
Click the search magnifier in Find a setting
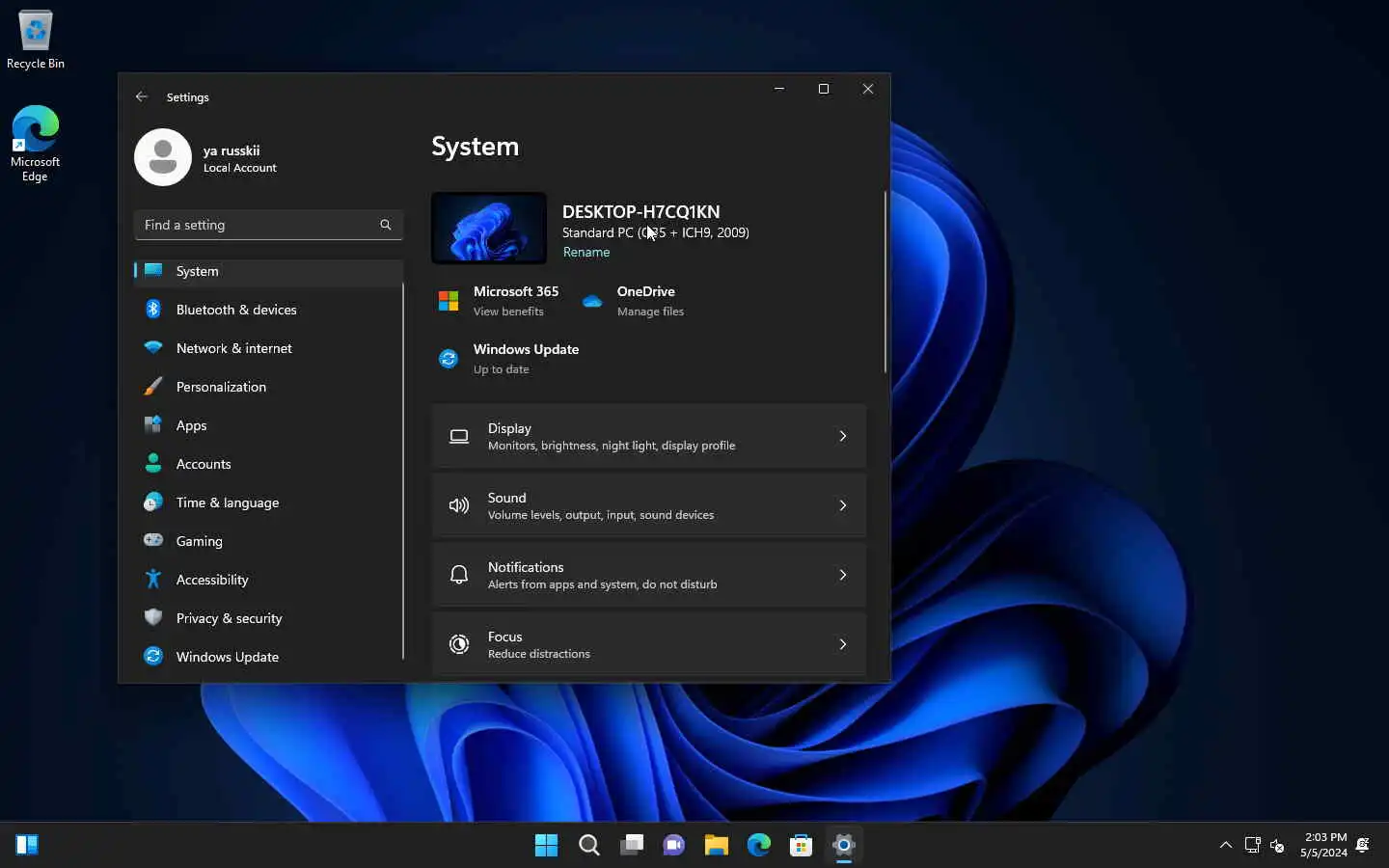pos(386,225)
